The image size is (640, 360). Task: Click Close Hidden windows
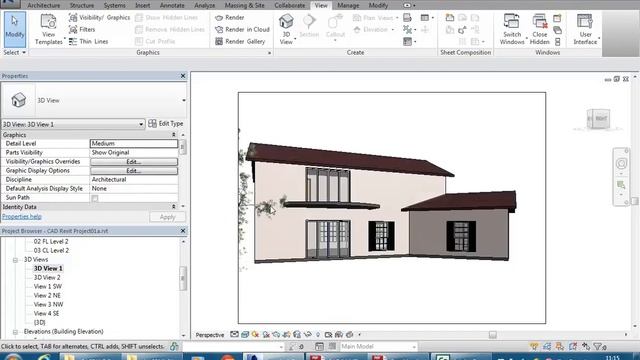click(540, 29)
